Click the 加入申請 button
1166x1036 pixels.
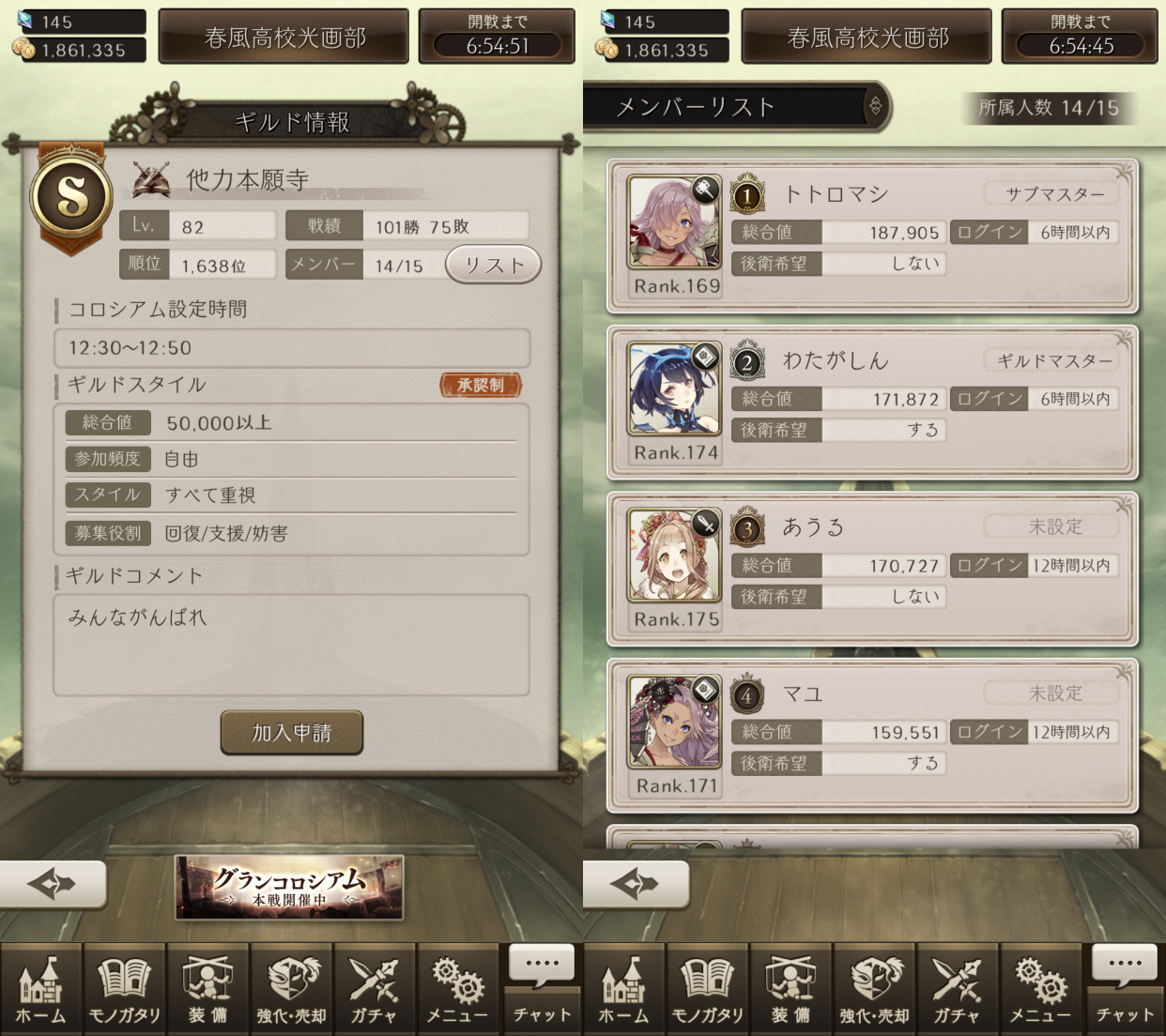[x=292, y=732]
